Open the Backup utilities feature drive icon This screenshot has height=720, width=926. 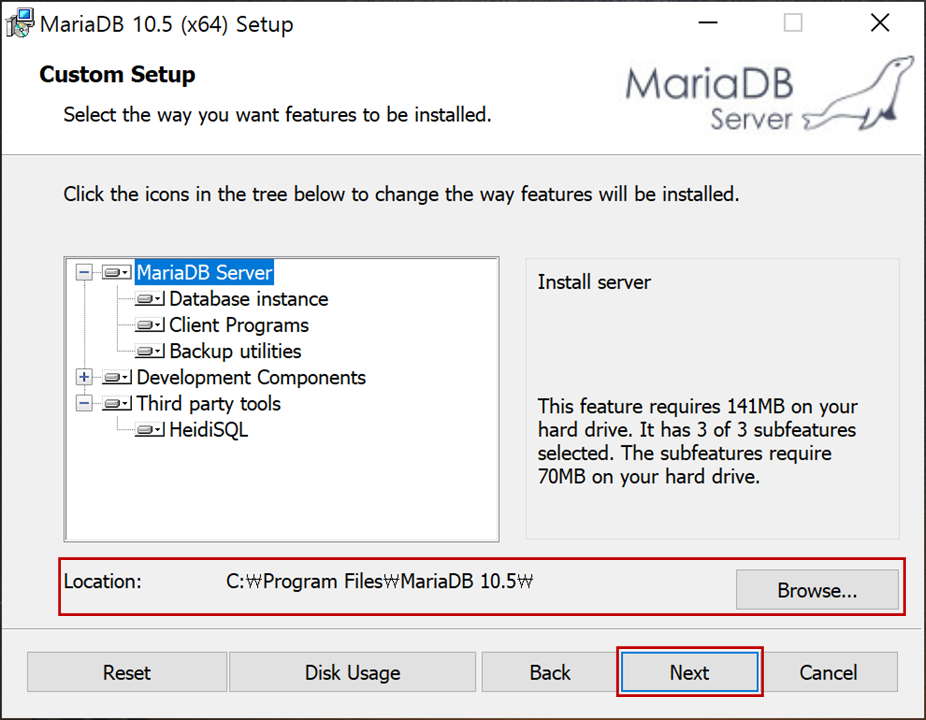149,351
